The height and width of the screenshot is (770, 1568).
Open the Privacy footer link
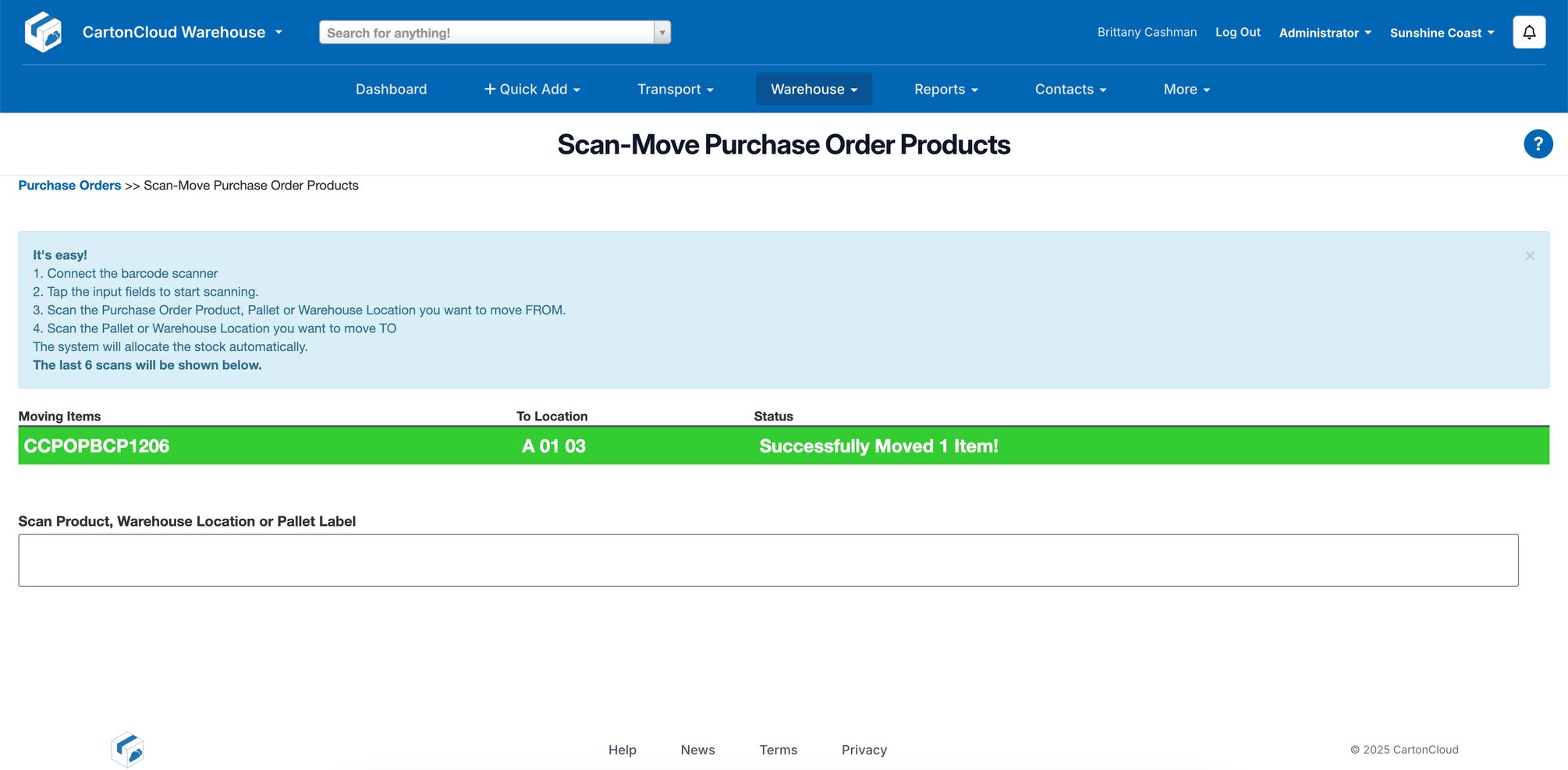pyautogui.click(x=864, y=750)
